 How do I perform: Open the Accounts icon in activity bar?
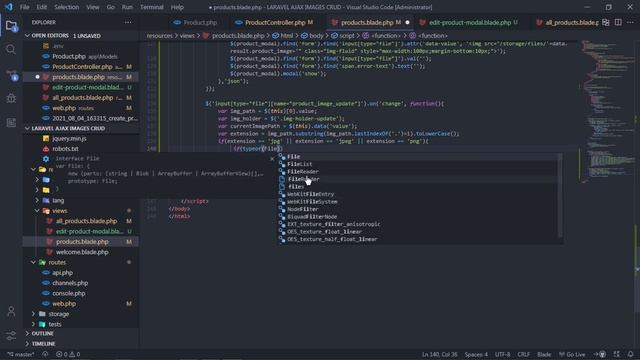(11, 311)
